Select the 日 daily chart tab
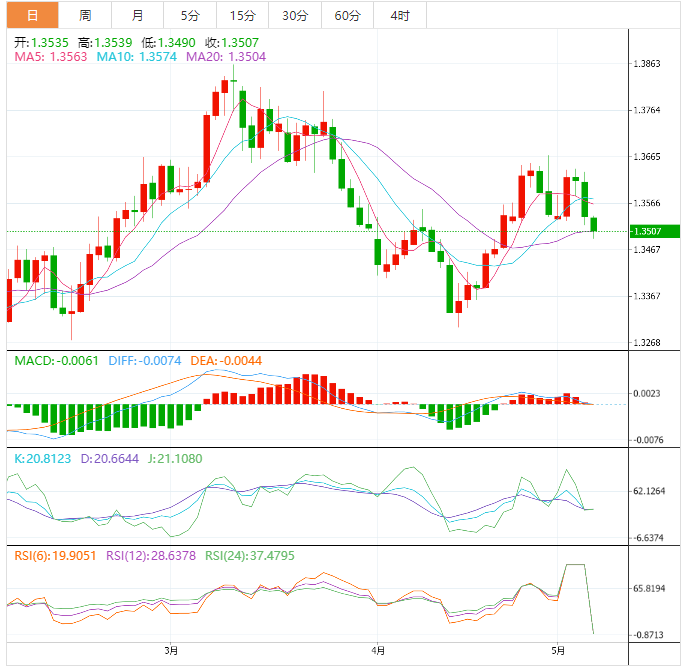 pyautogui.click(x=33, y=15)
